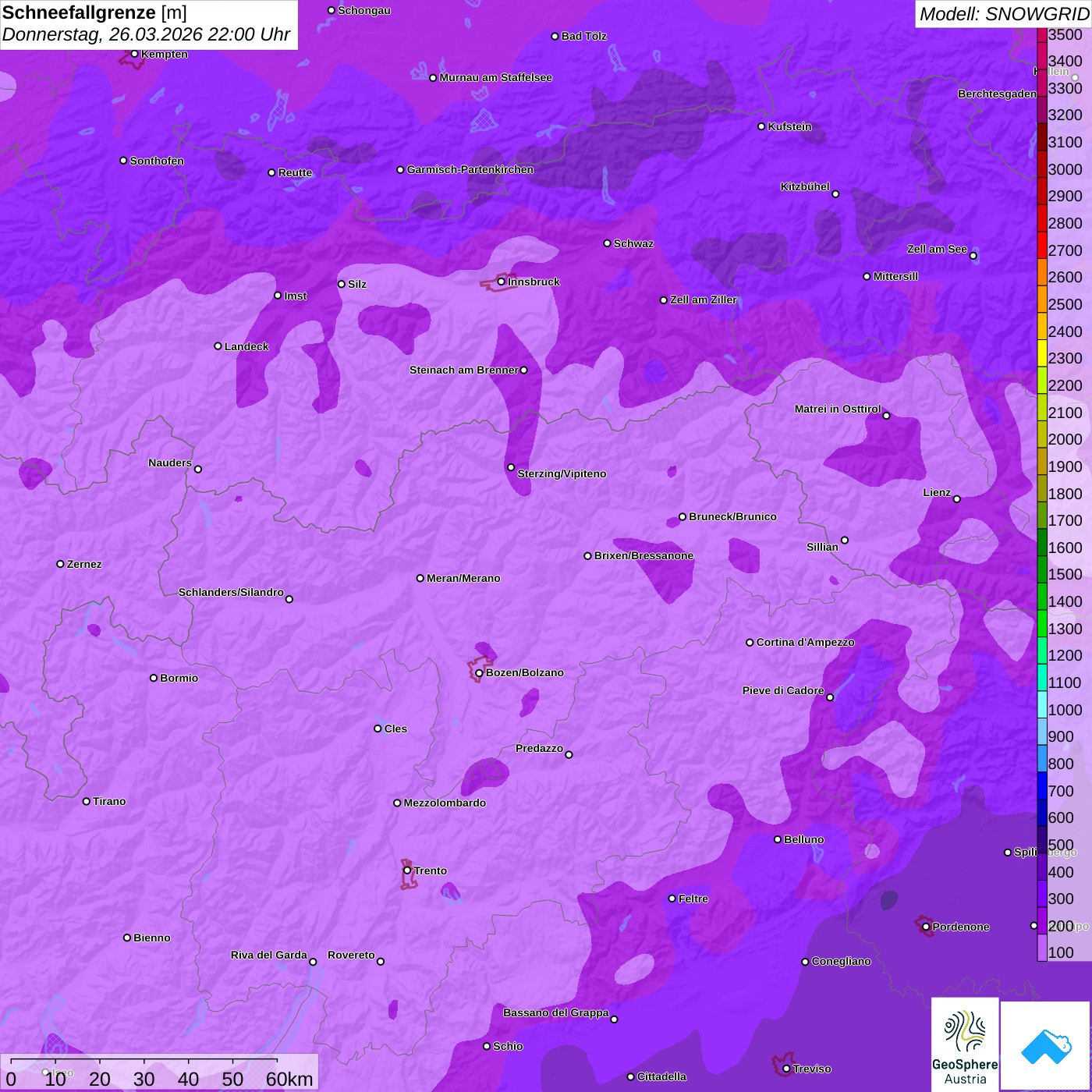Viewport: 1092px width, 1092px height.
Task: Click the Riva del Garda label
Action: (269, 955)
